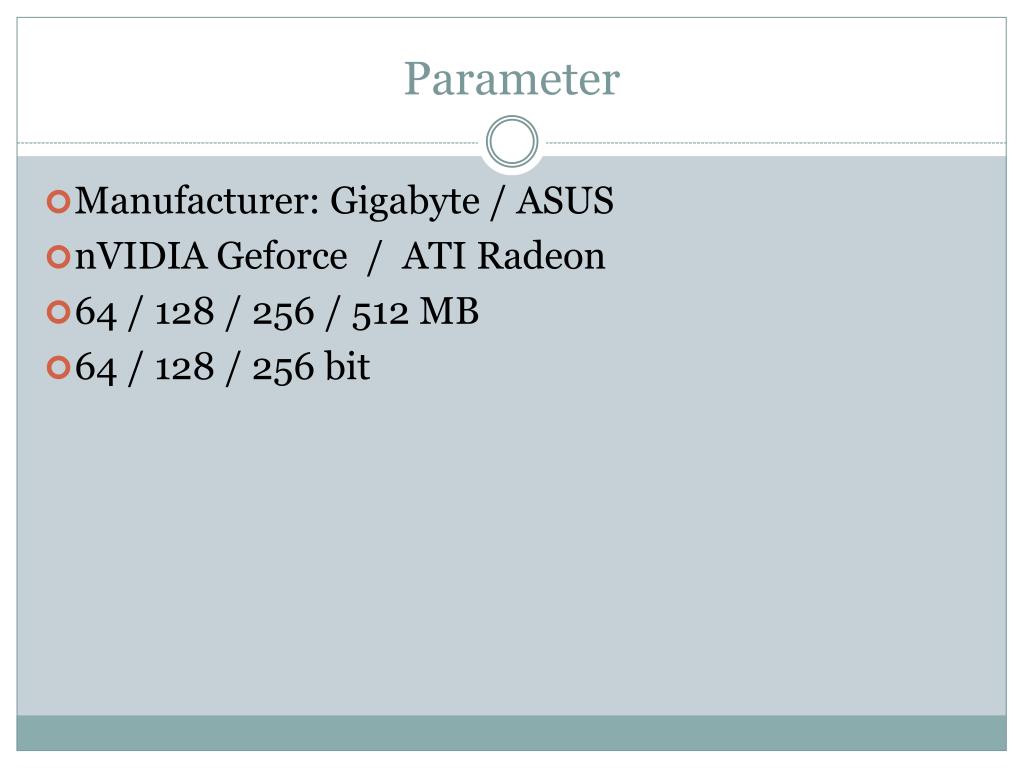Click the orange bullet beside nVIDIA Geforce
Image resolution: width=1024 pixels, height=768 pixels.
coord(58,257)
